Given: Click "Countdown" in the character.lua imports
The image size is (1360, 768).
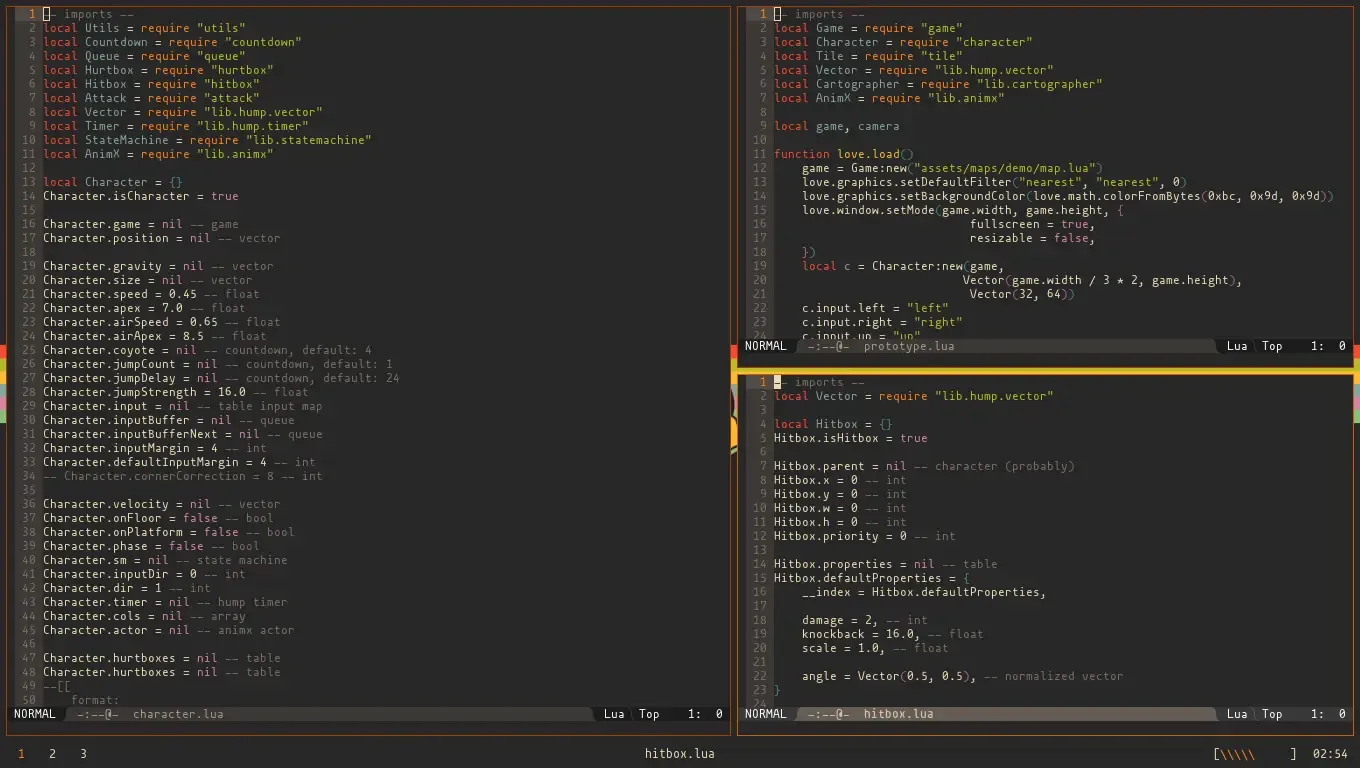Looking at the screenshot, I should (116, 42).
